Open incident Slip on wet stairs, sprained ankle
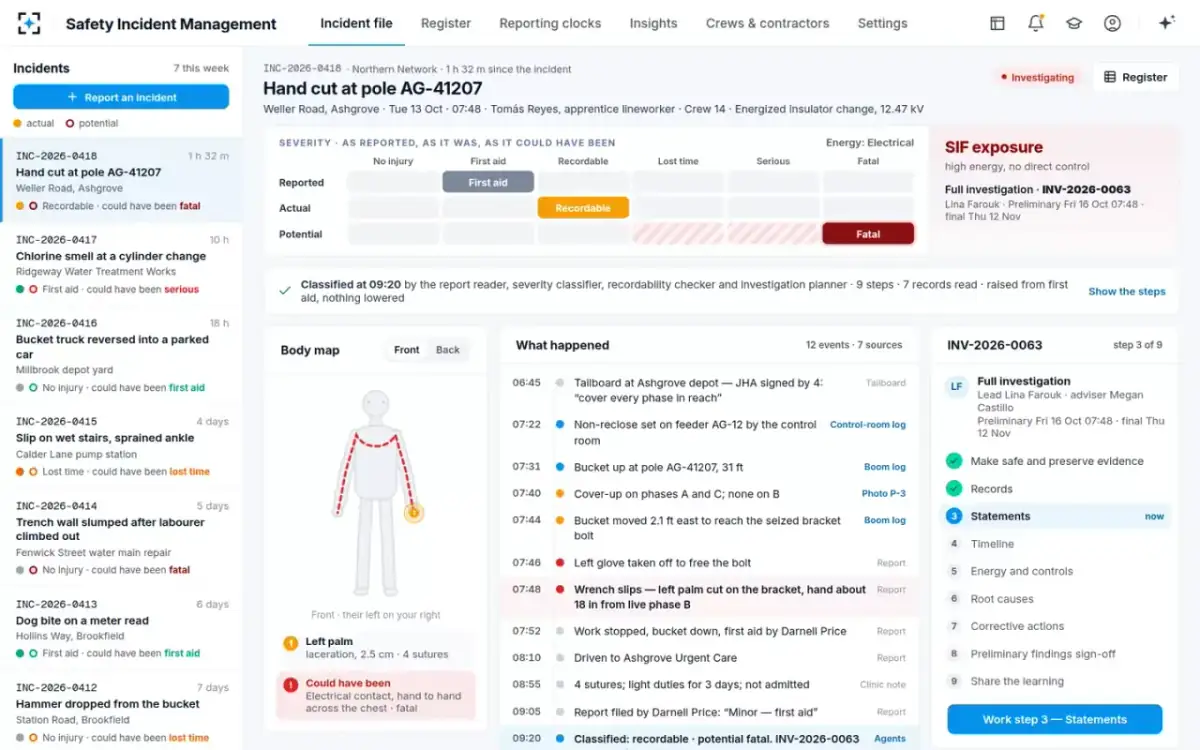1200x750 pixels. pyautogui.click(x=121, y=446)
